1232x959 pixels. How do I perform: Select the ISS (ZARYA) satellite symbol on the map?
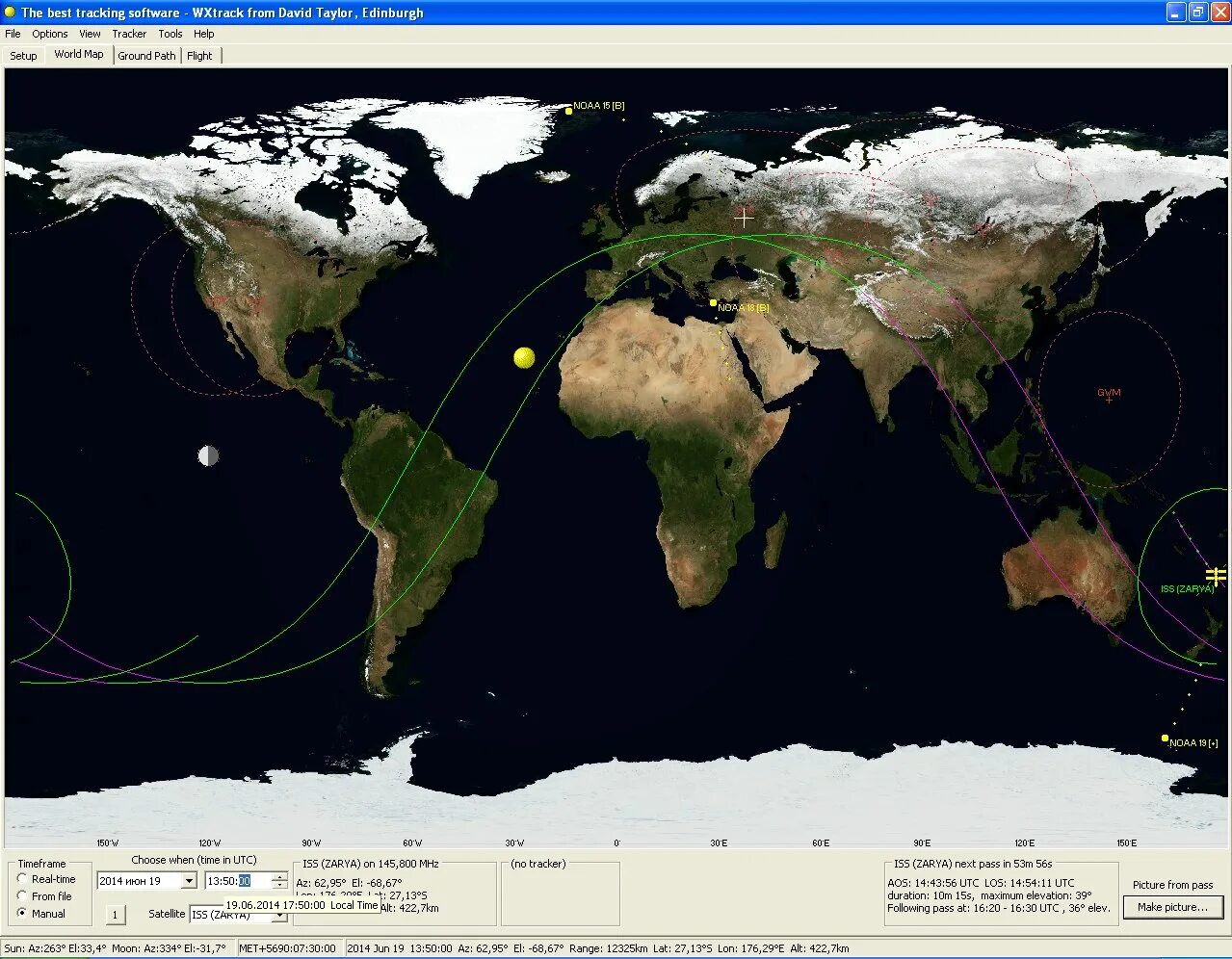tap(1216, 574)
